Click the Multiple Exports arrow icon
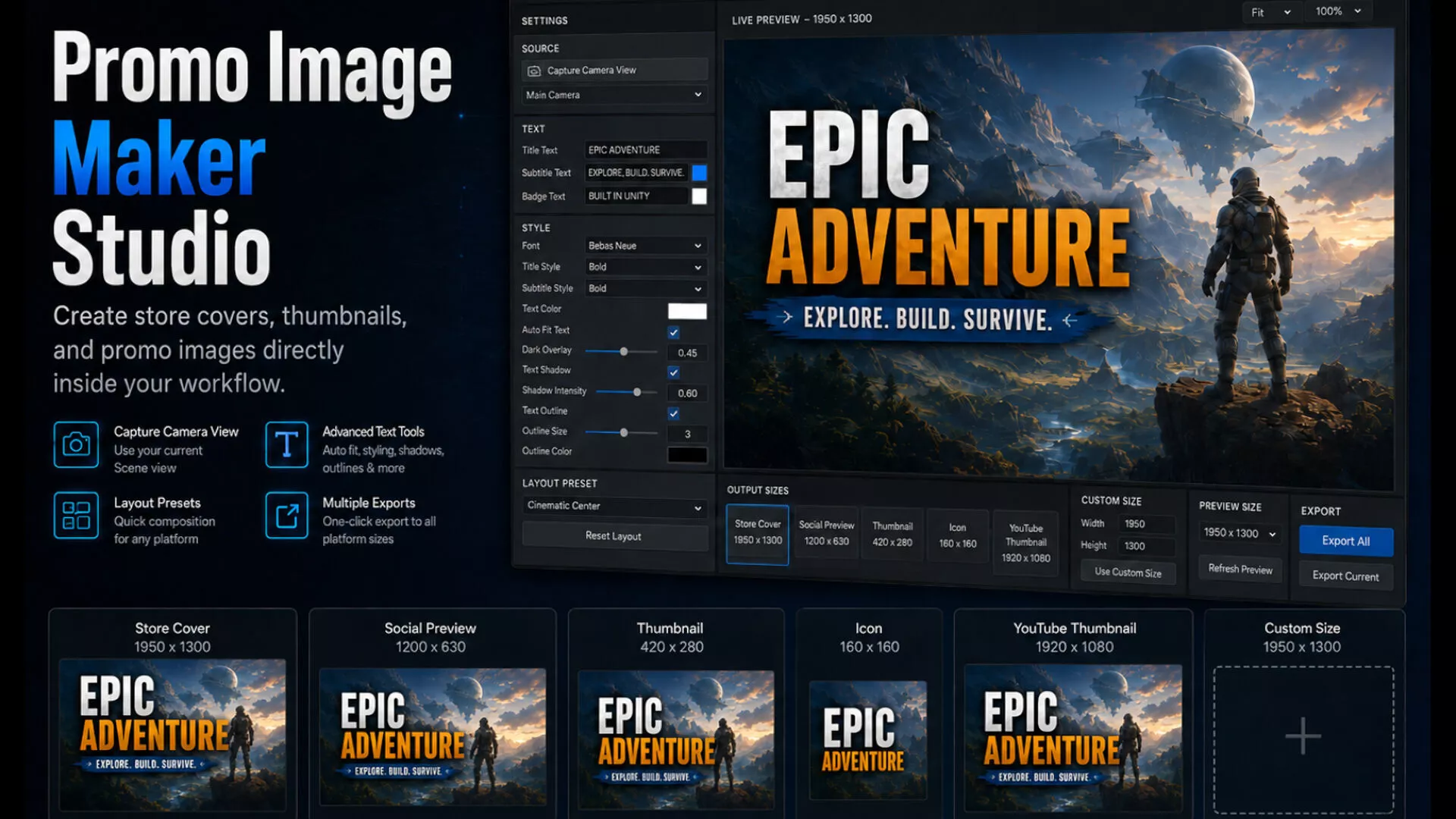Viewport: 1456px width, 819px height. pos(287,516)
